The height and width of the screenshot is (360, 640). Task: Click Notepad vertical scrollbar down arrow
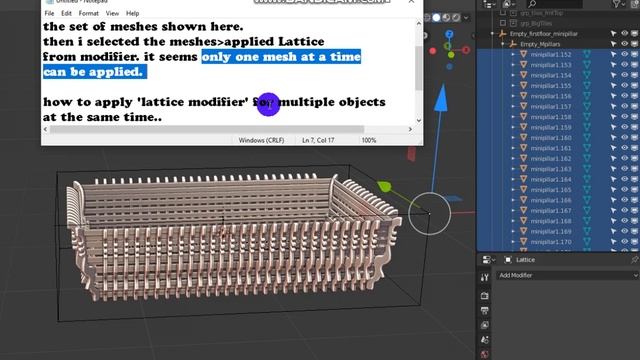point(419,120)
